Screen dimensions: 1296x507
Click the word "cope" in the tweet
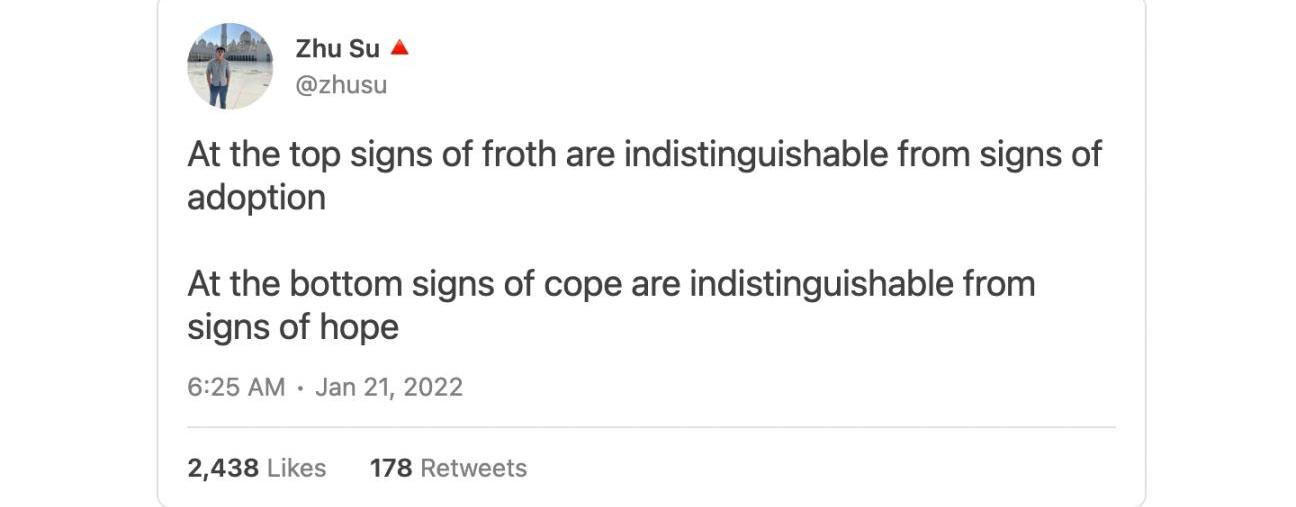583,285
